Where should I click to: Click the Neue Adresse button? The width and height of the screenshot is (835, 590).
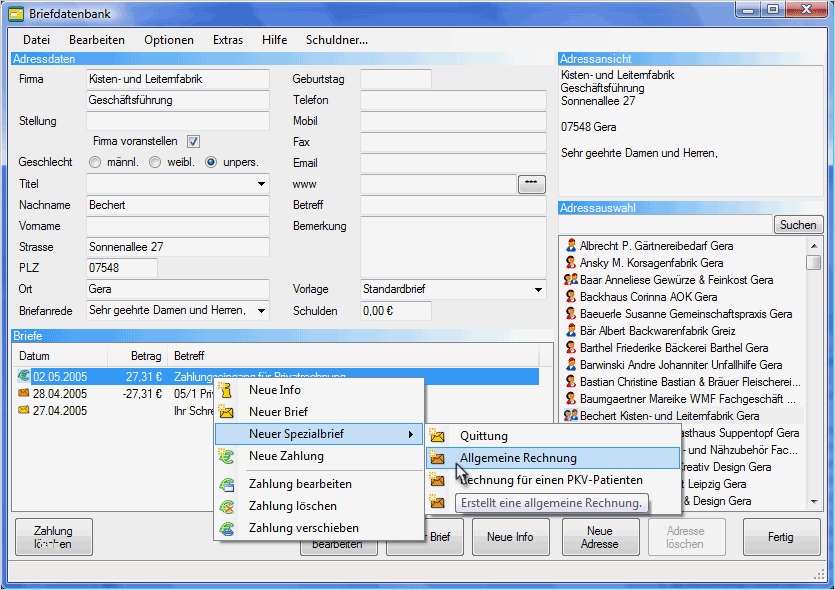click(600, 537)
